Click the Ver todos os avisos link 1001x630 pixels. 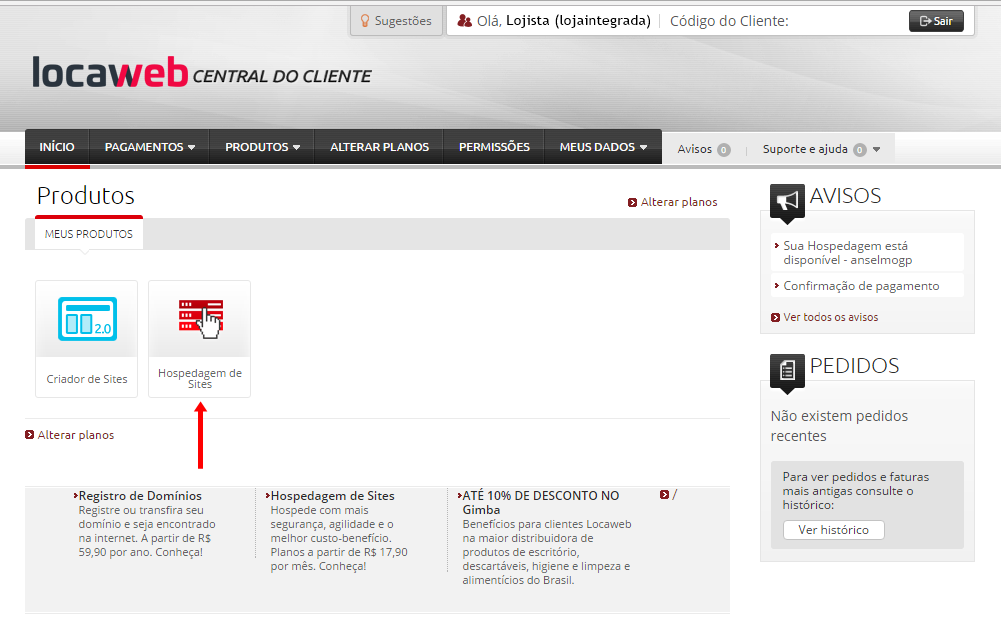(x=831, y=317)
